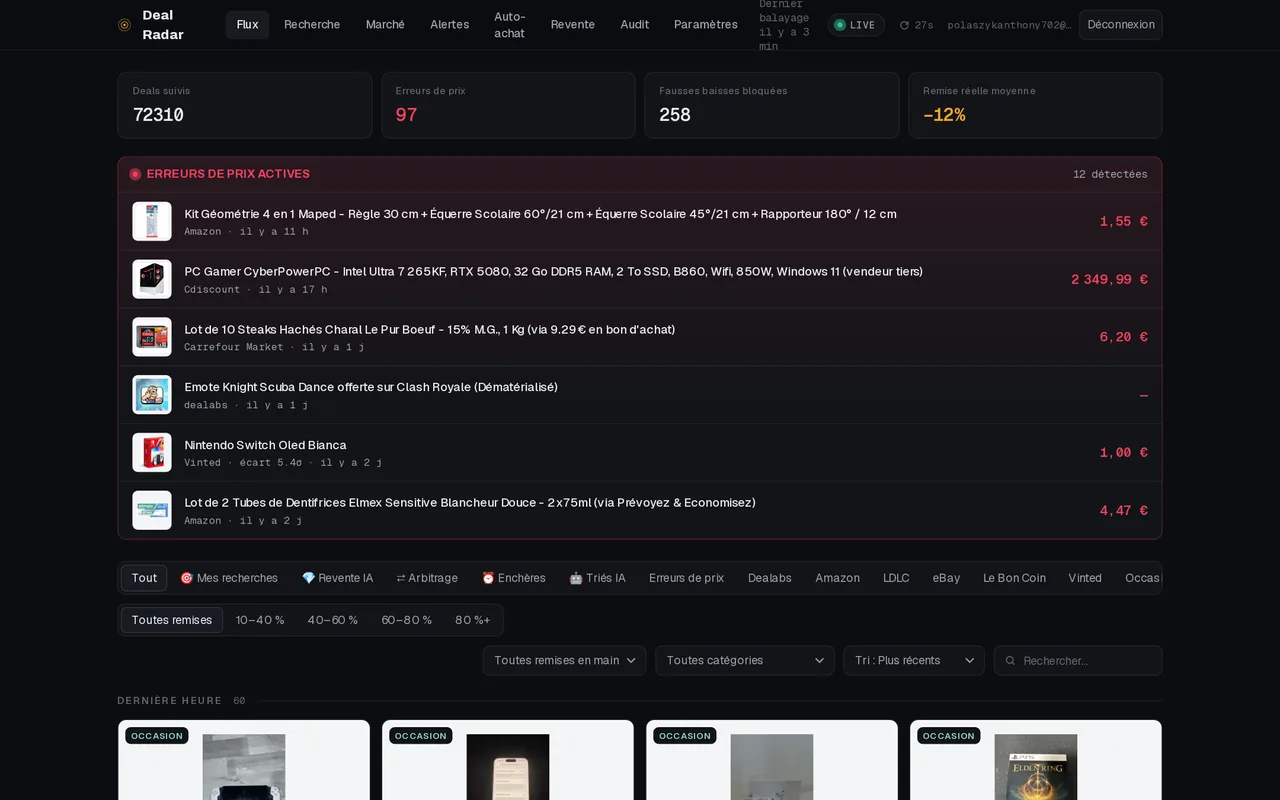Open the Revente navigation item
The width and height of the screenshot is (1280, 800).
click(572, 25)
